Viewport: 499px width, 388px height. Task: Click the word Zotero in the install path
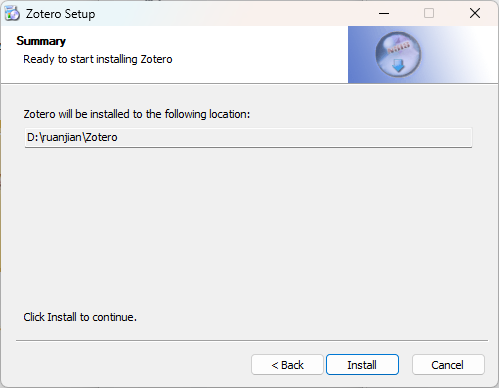click(102, 137)
